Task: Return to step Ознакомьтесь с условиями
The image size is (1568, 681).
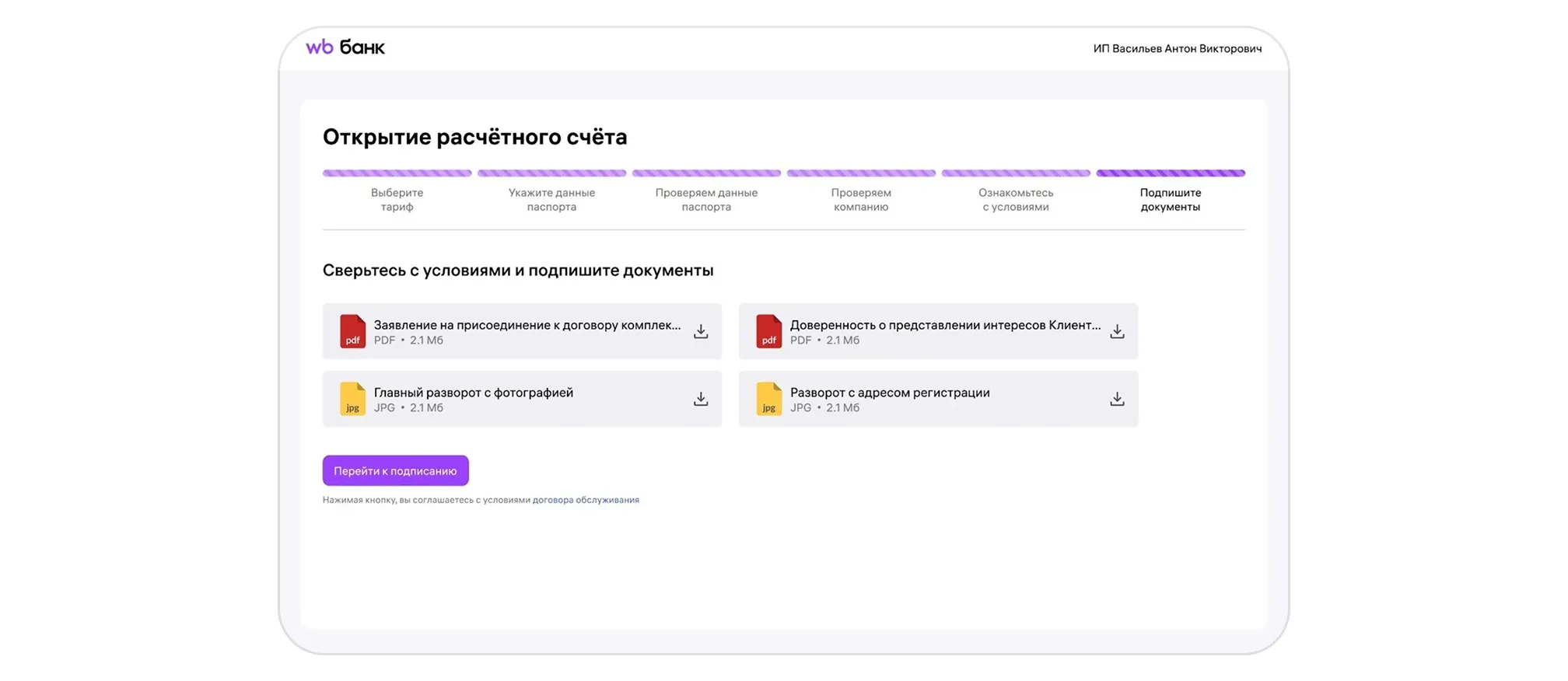Action: coord(1015,200)
